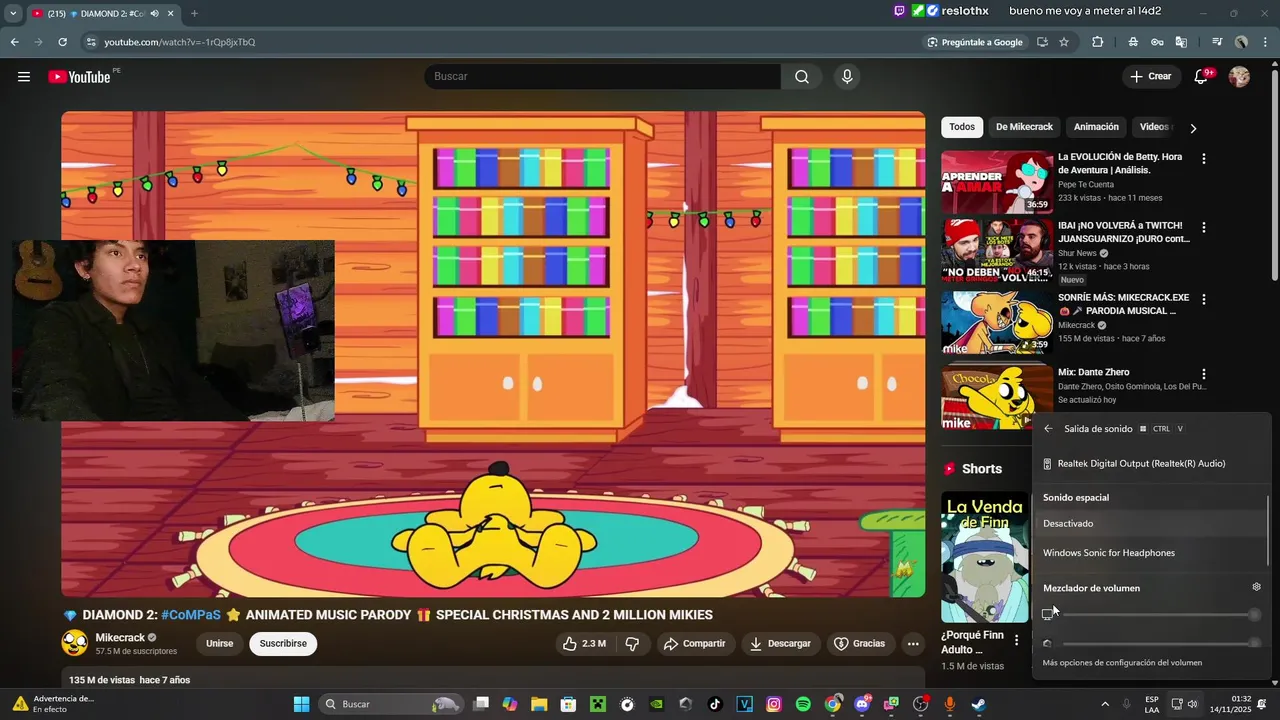Image resolution: width=1280 pixels, height=720 pixels.
Task: Click the Google Translate extension icon
Action: pyautogui.click(x=1181, y=42)
